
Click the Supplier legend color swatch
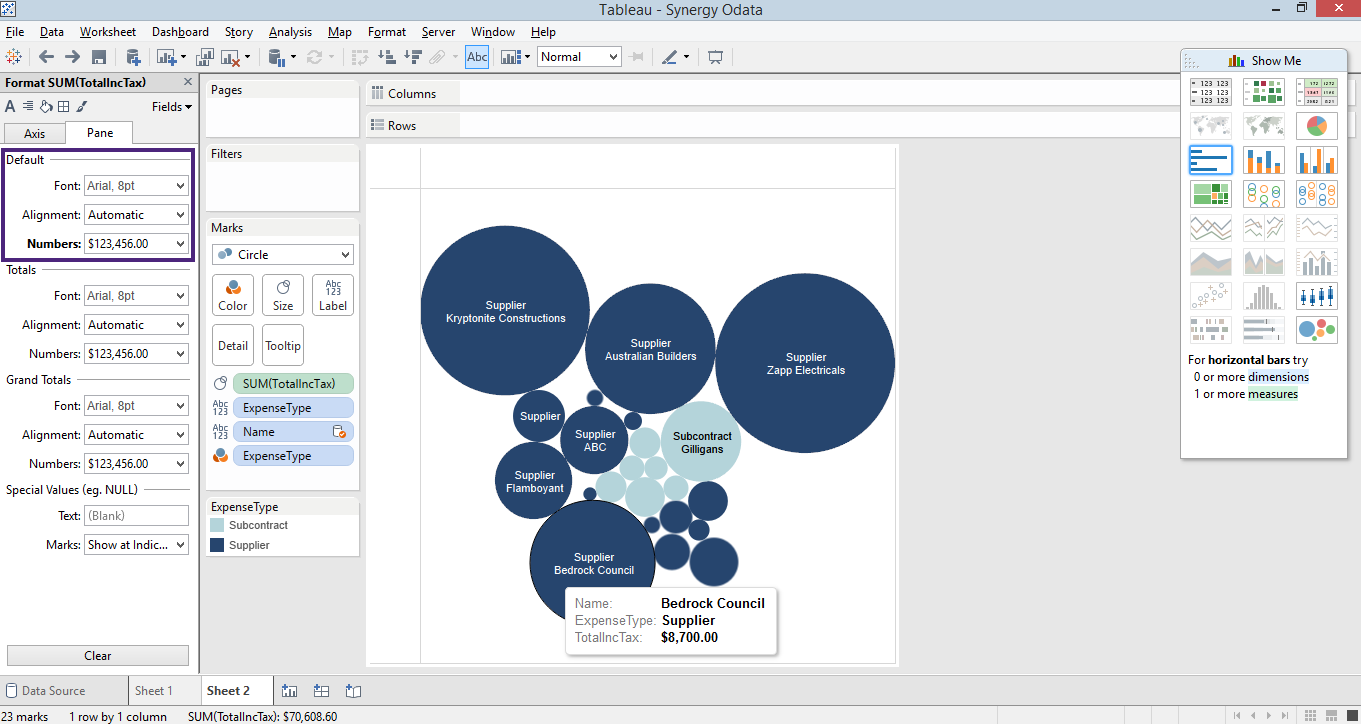[217, 545]
